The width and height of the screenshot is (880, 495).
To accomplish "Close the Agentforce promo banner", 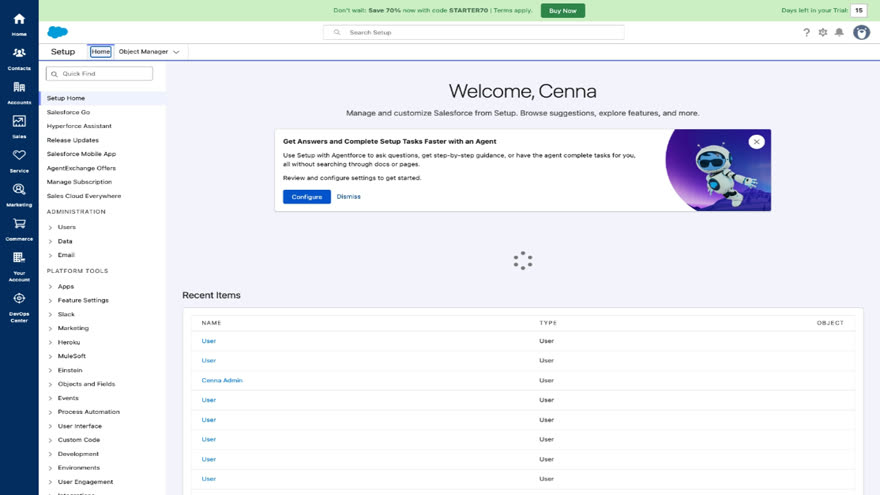I will click(x=756, y=142).
